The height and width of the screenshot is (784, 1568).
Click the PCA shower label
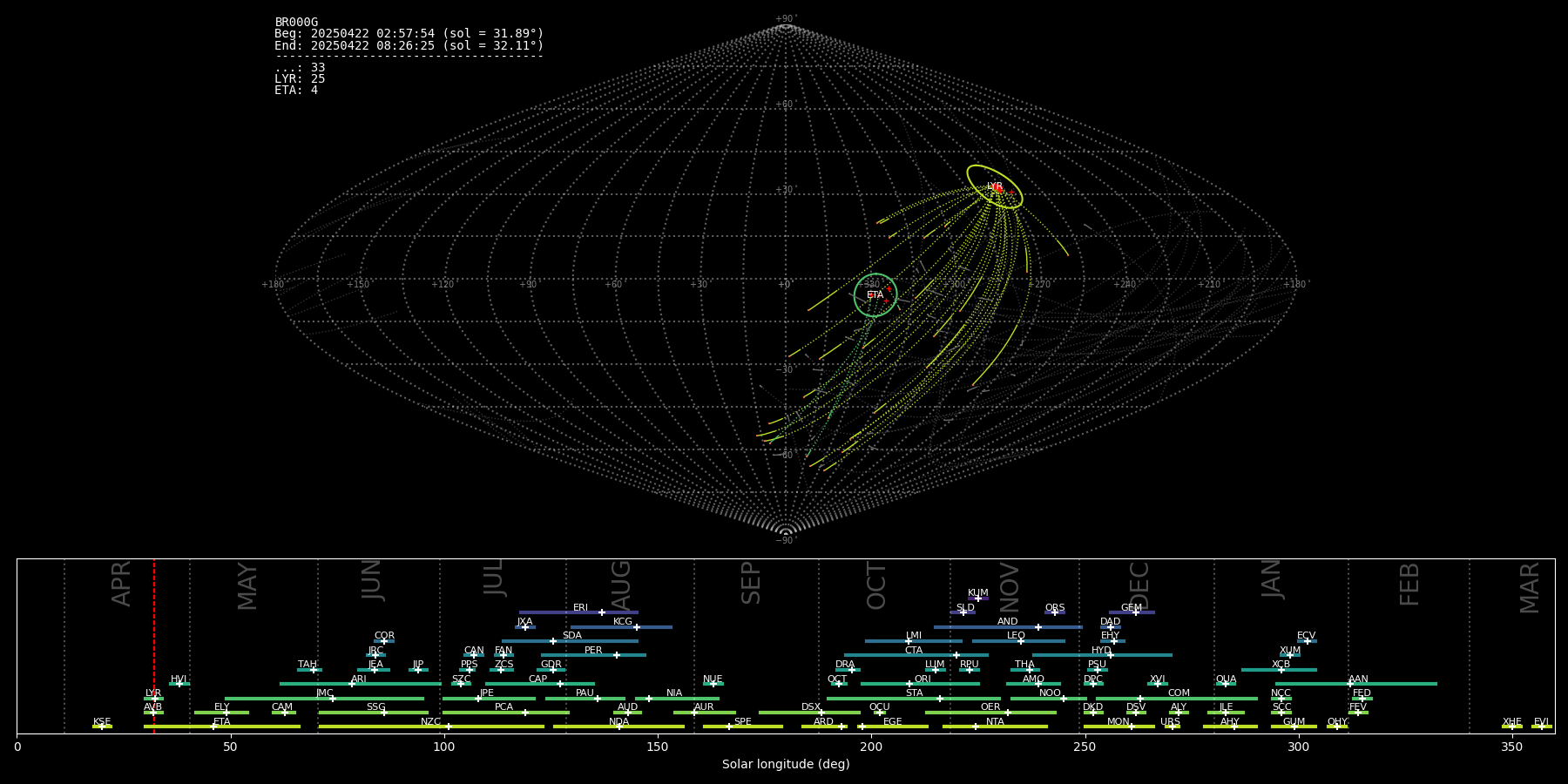(x=504, y=707)
